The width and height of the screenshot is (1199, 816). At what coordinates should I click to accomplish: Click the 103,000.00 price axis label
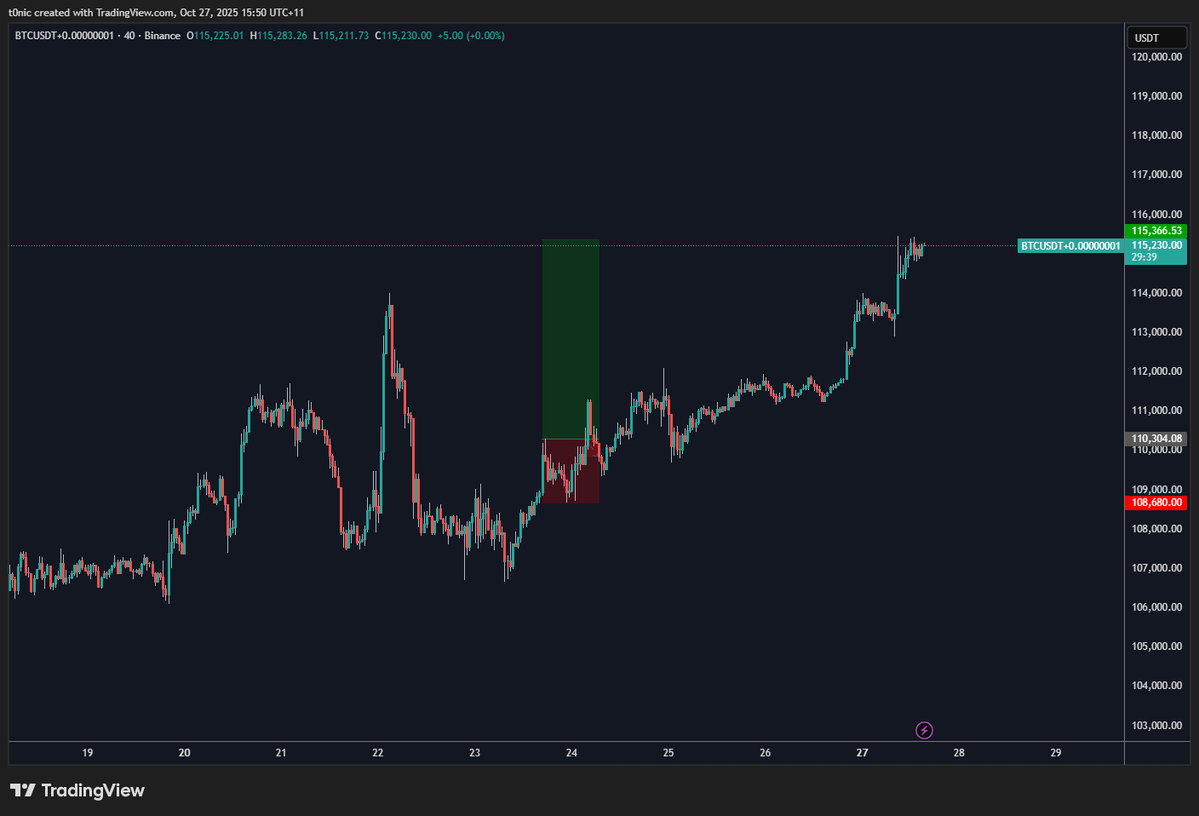[1156, 725]
